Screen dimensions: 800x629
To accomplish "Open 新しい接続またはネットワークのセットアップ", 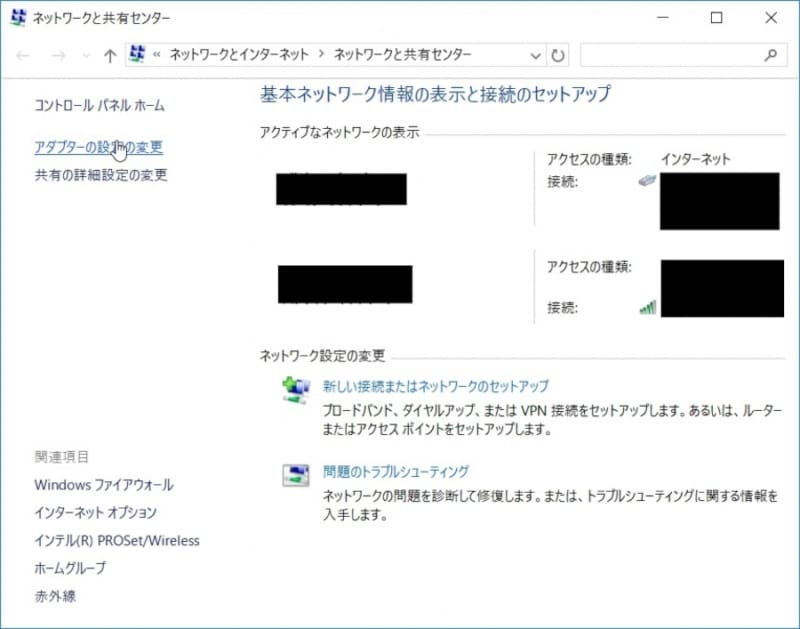I will coord(434,385).
